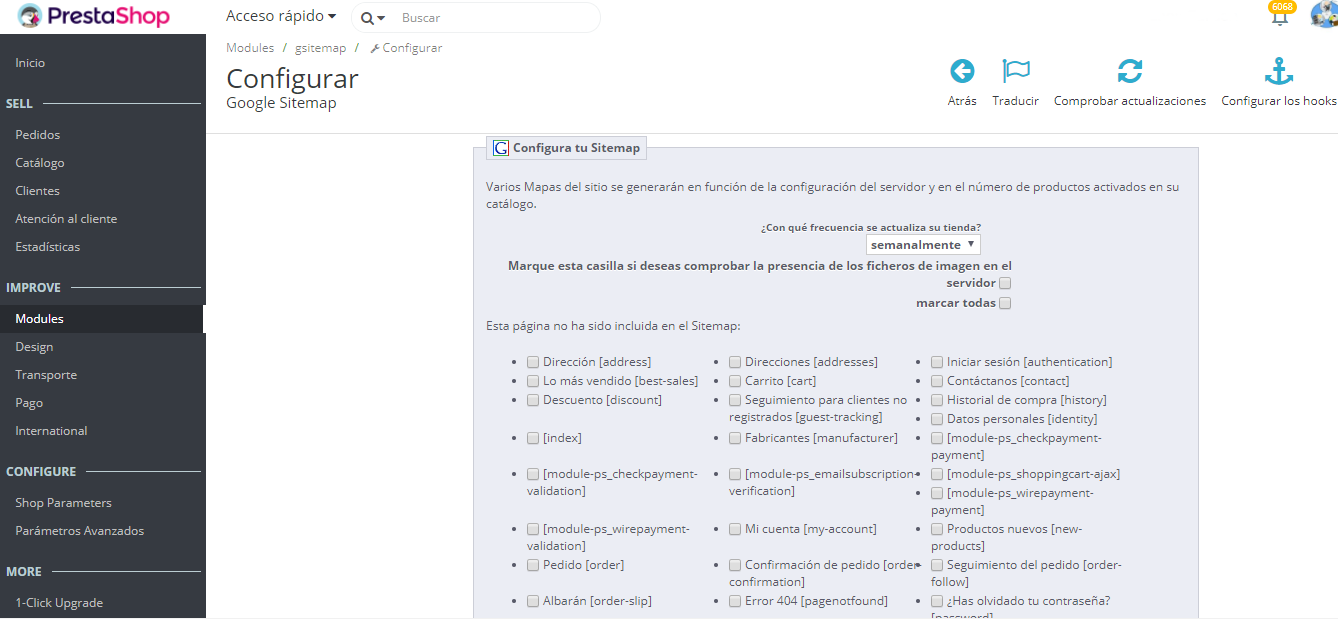
Task: Open the update frequency 'semanalmente' dropdown
Action: tap(923, 245)
